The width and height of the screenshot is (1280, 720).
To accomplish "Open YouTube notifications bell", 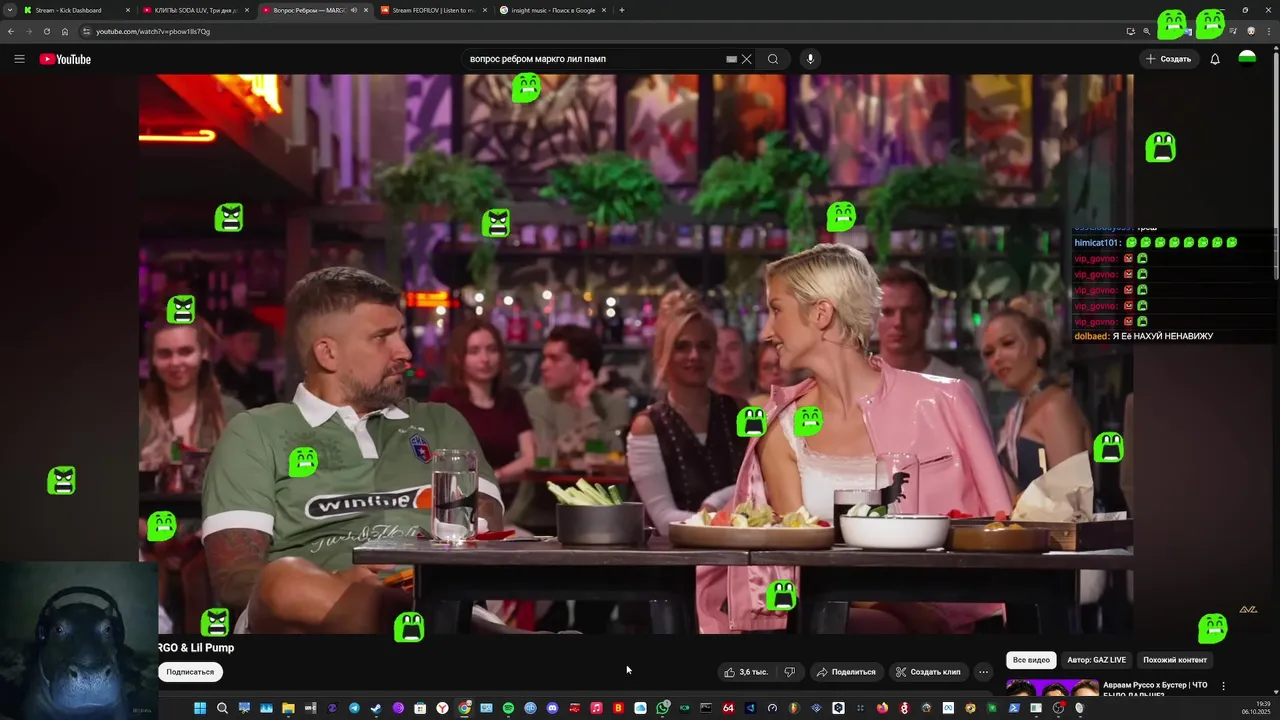I will coord(1215,59).
